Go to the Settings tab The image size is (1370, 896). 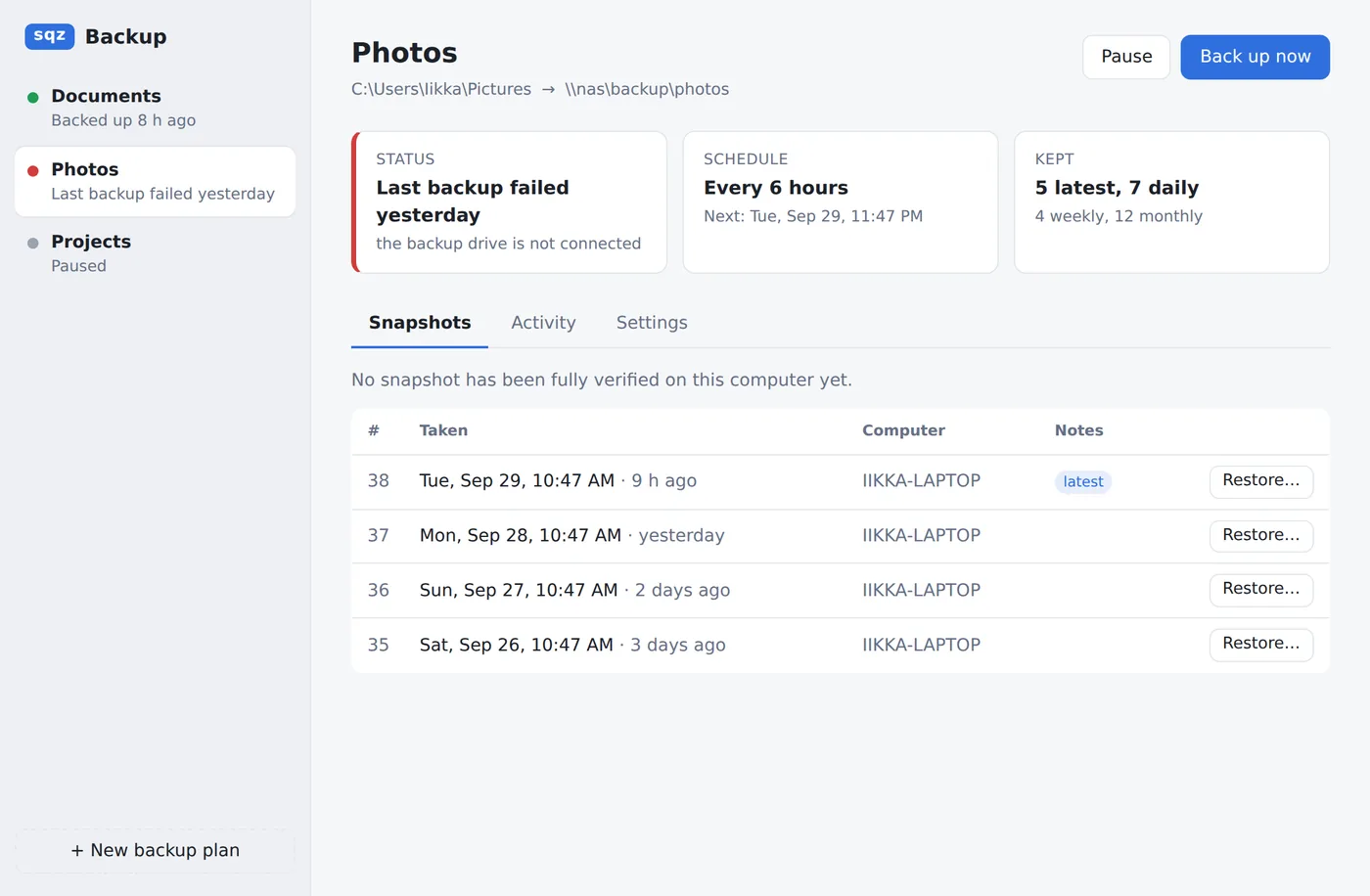652,323
